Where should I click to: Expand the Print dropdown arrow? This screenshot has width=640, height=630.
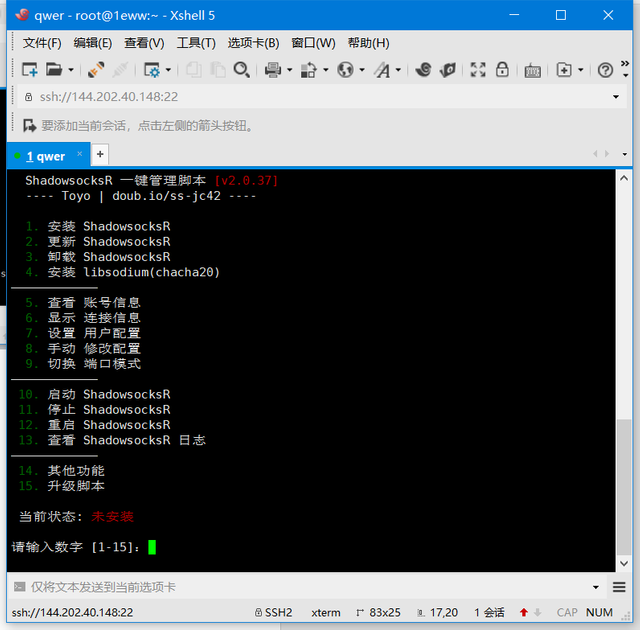[290, 70]
